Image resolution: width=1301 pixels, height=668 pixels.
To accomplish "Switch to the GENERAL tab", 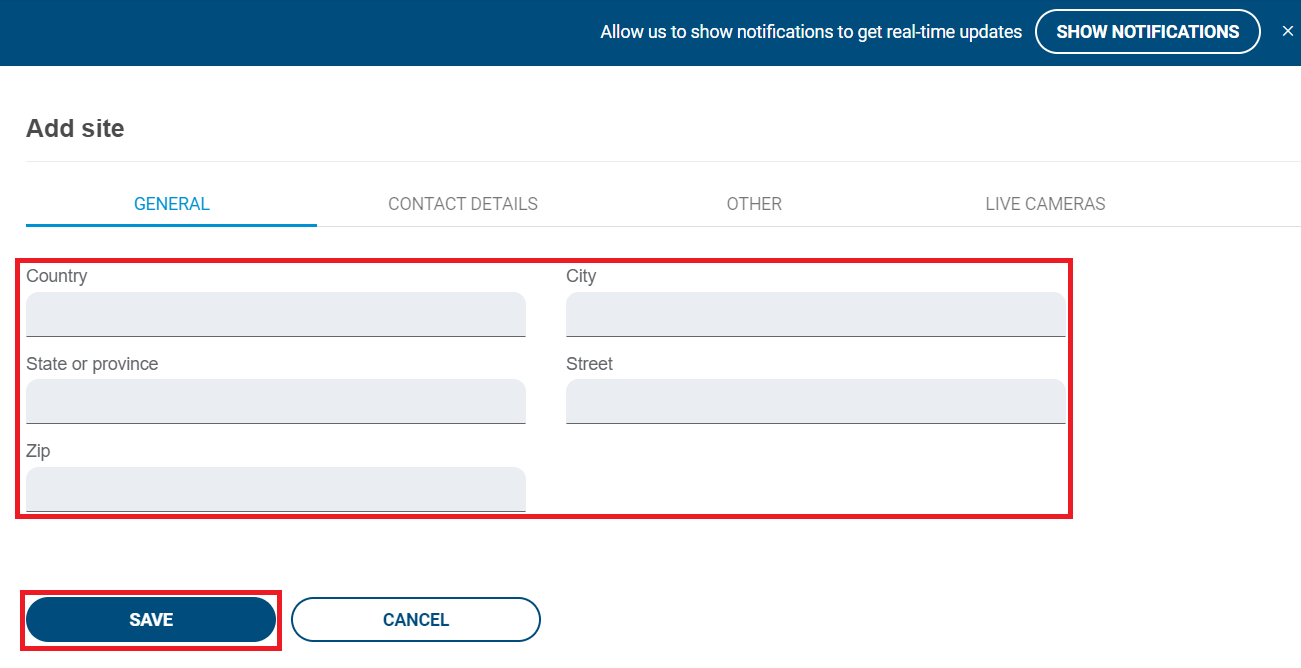I will [x=172, y=204].
